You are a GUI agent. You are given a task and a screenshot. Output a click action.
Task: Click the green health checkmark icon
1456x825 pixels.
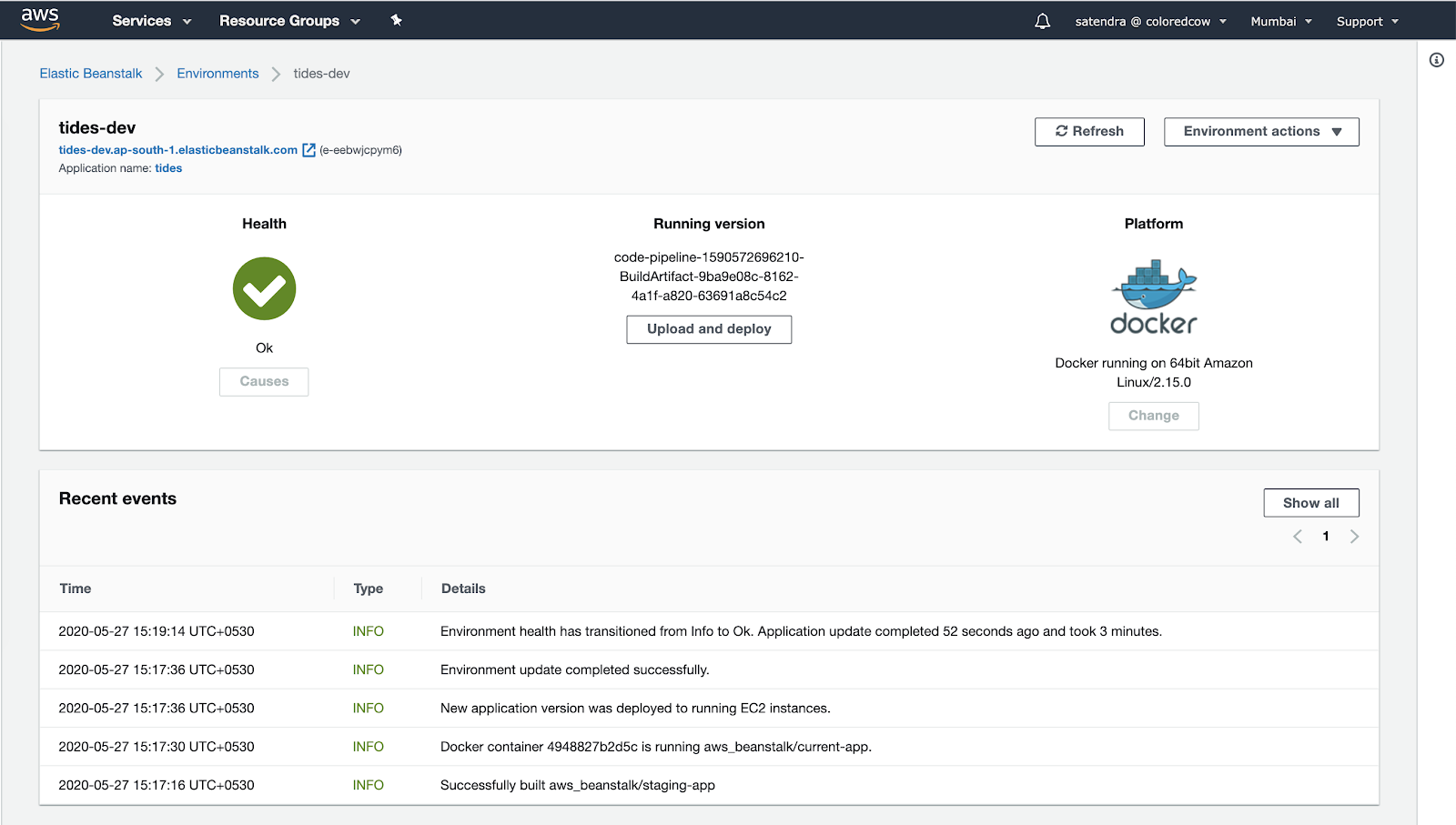coord(264,288)
